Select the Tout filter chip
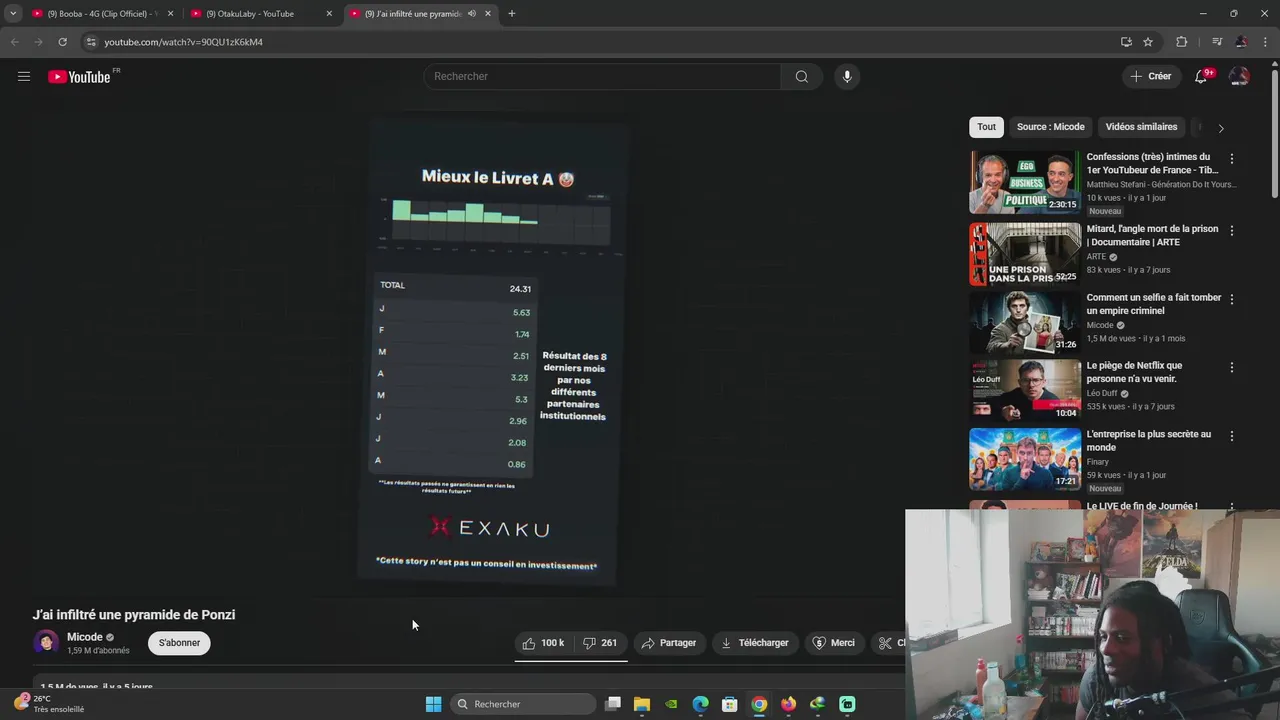The width and height of the screenshot is (1280, 720). click(987, 127)
